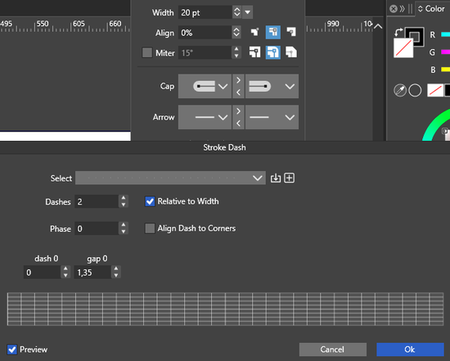Select the center stroke alignment icon
The width and height of the screenshot is (450, 361).
coord(273,32)
